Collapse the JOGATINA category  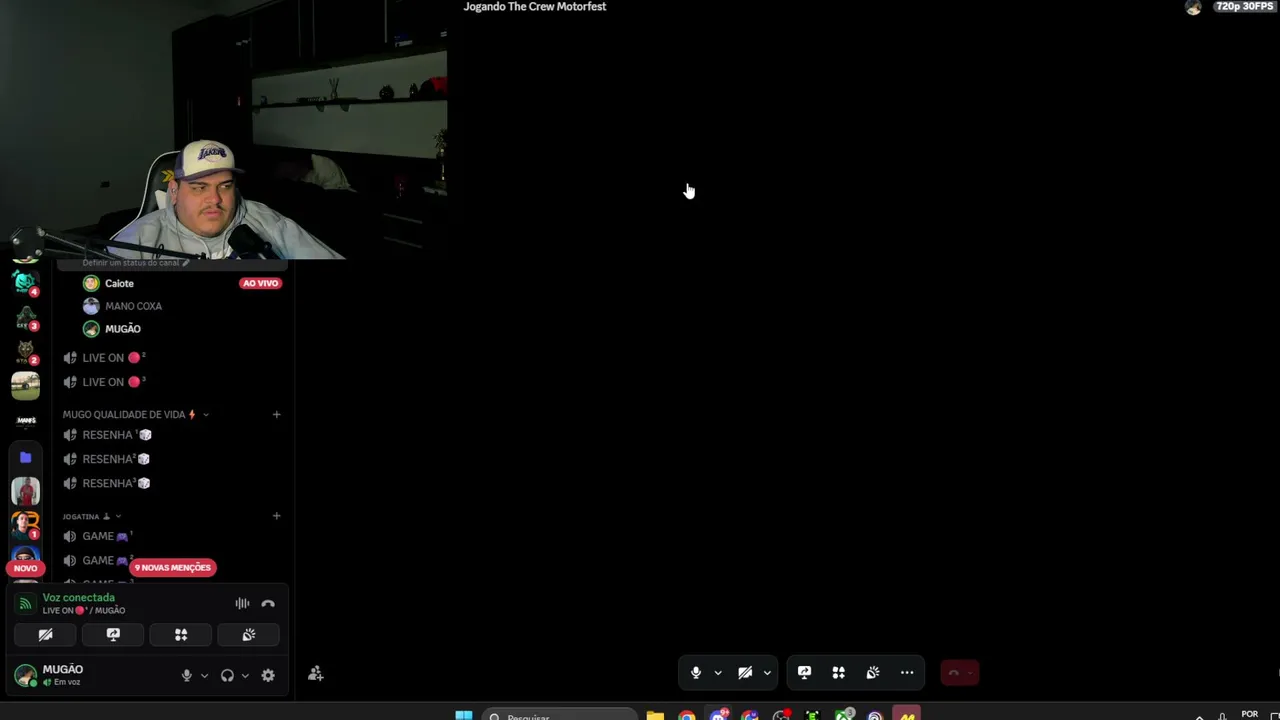92,517
